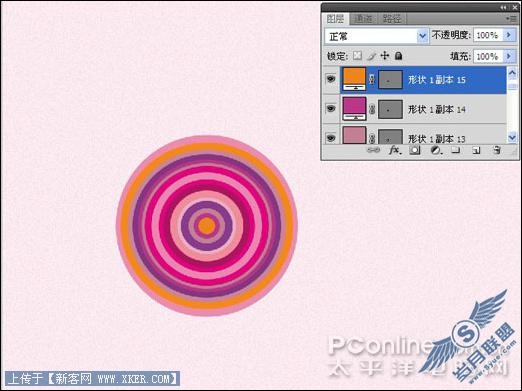The width and height of the screenshot is (522, 391).
Task: Open the 填充 fill slider arrow
Action: point(509,56)
